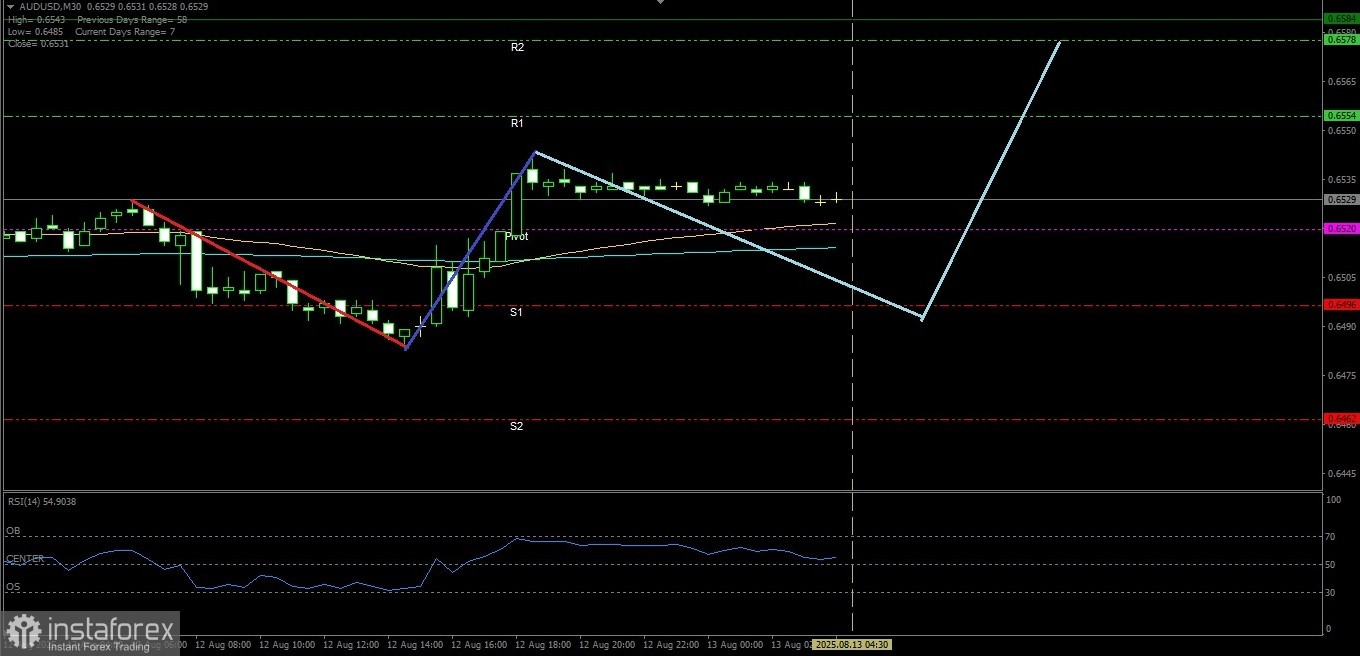Viewport: 1360px width, 656px height.
Task: Click the chart shift arrow marker at top
Action: pyautogui.click(x=660, y=3)
